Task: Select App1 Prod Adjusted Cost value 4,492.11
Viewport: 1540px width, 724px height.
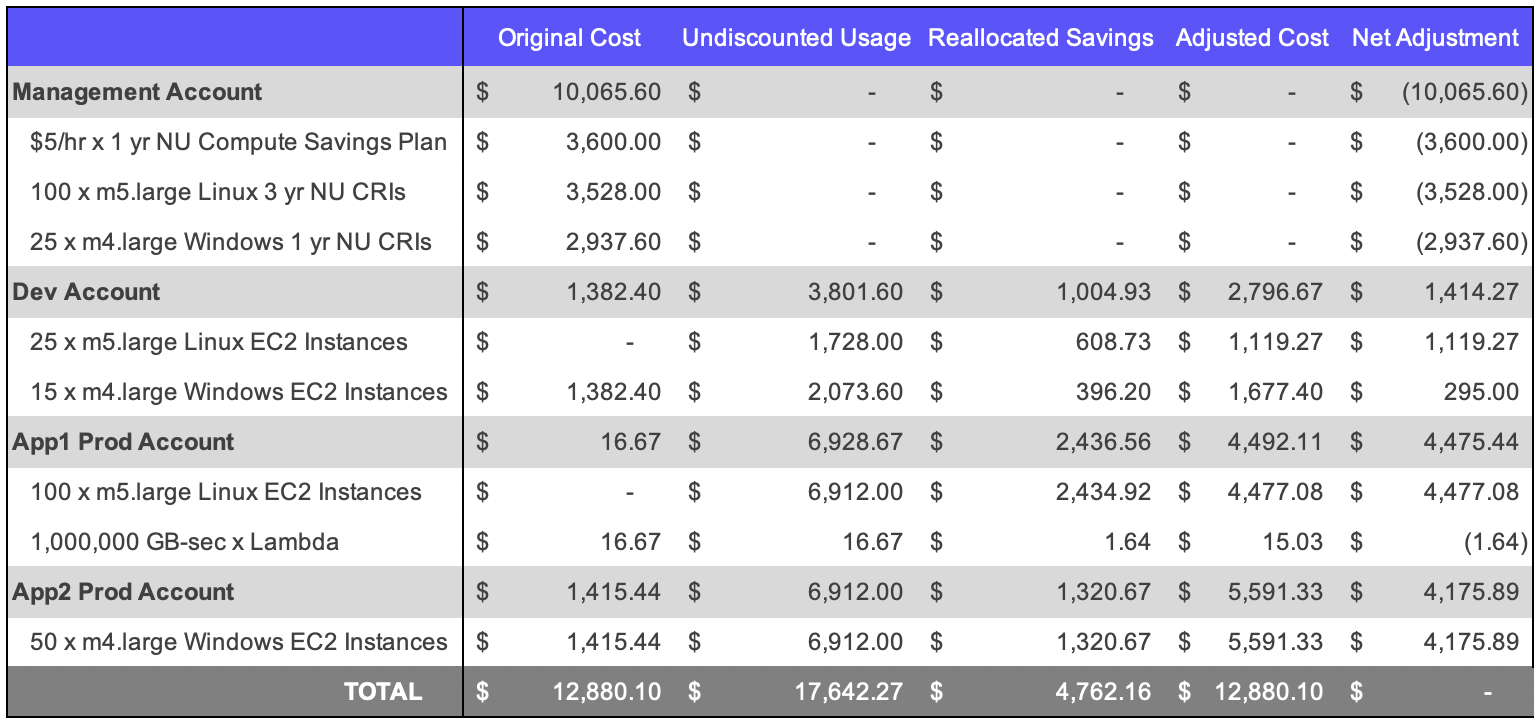Action: 1279,442
